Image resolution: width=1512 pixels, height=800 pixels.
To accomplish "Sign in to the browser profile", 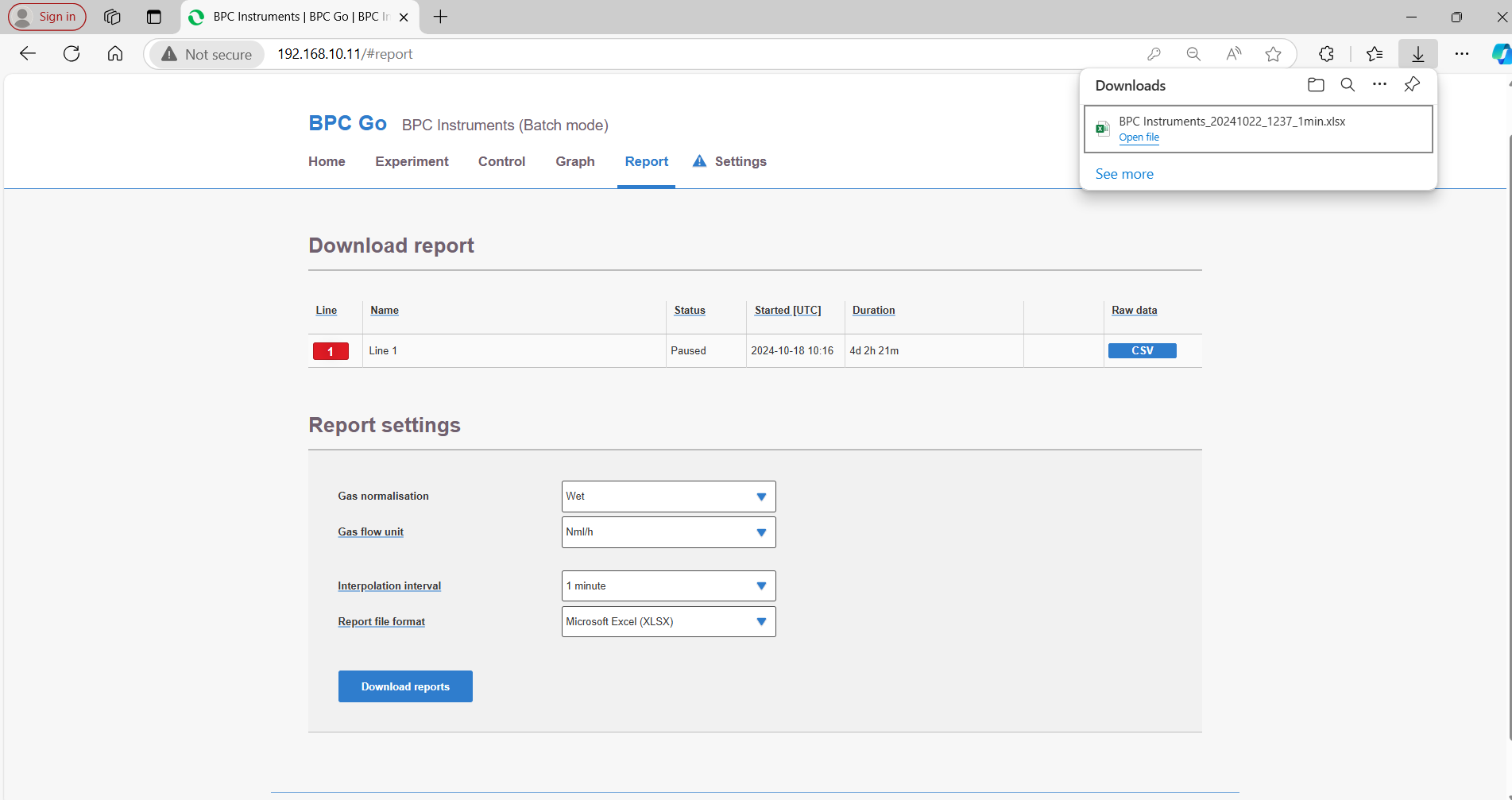I will coord(47,17).
